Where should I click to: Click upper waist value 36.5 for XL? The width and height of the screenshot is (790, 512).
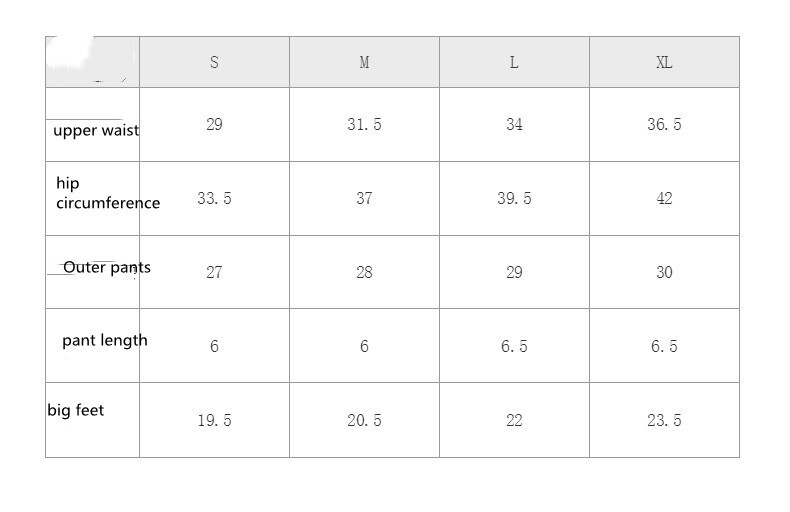pos(664,124)
